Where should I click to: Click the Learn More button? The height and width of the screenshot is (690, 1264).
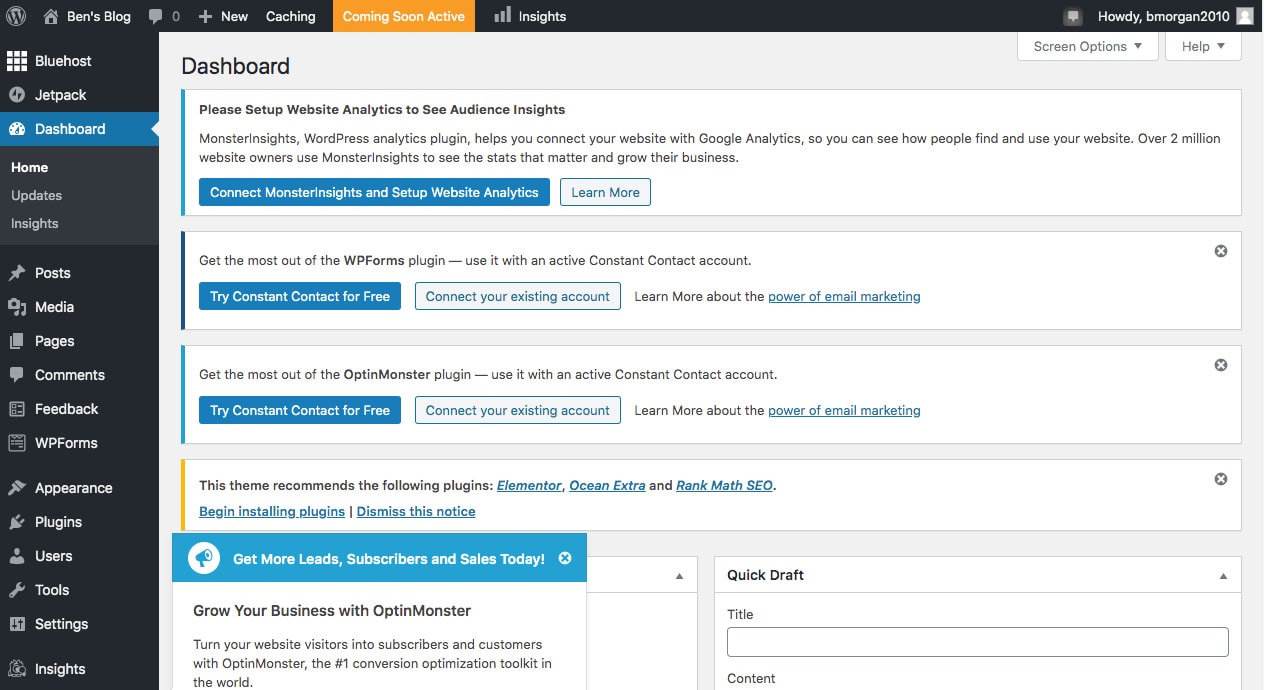point(605,192)
